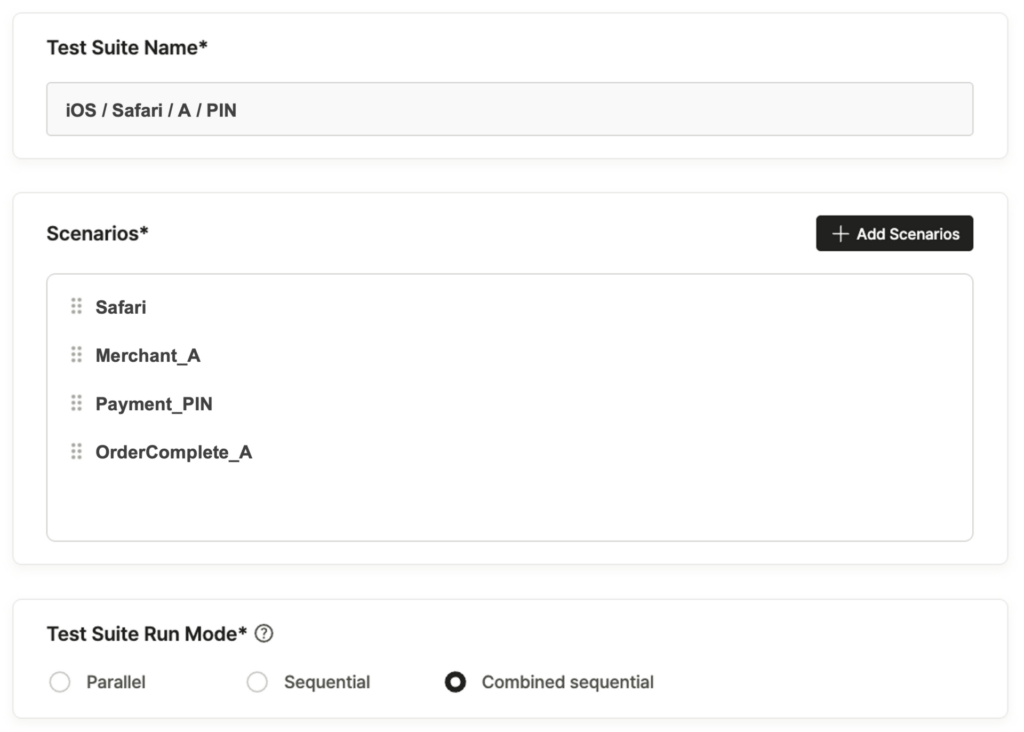Viewport: 1024px width, 732px height.
Task: Select Combined sequential run mode
Action: click(455, 681)
